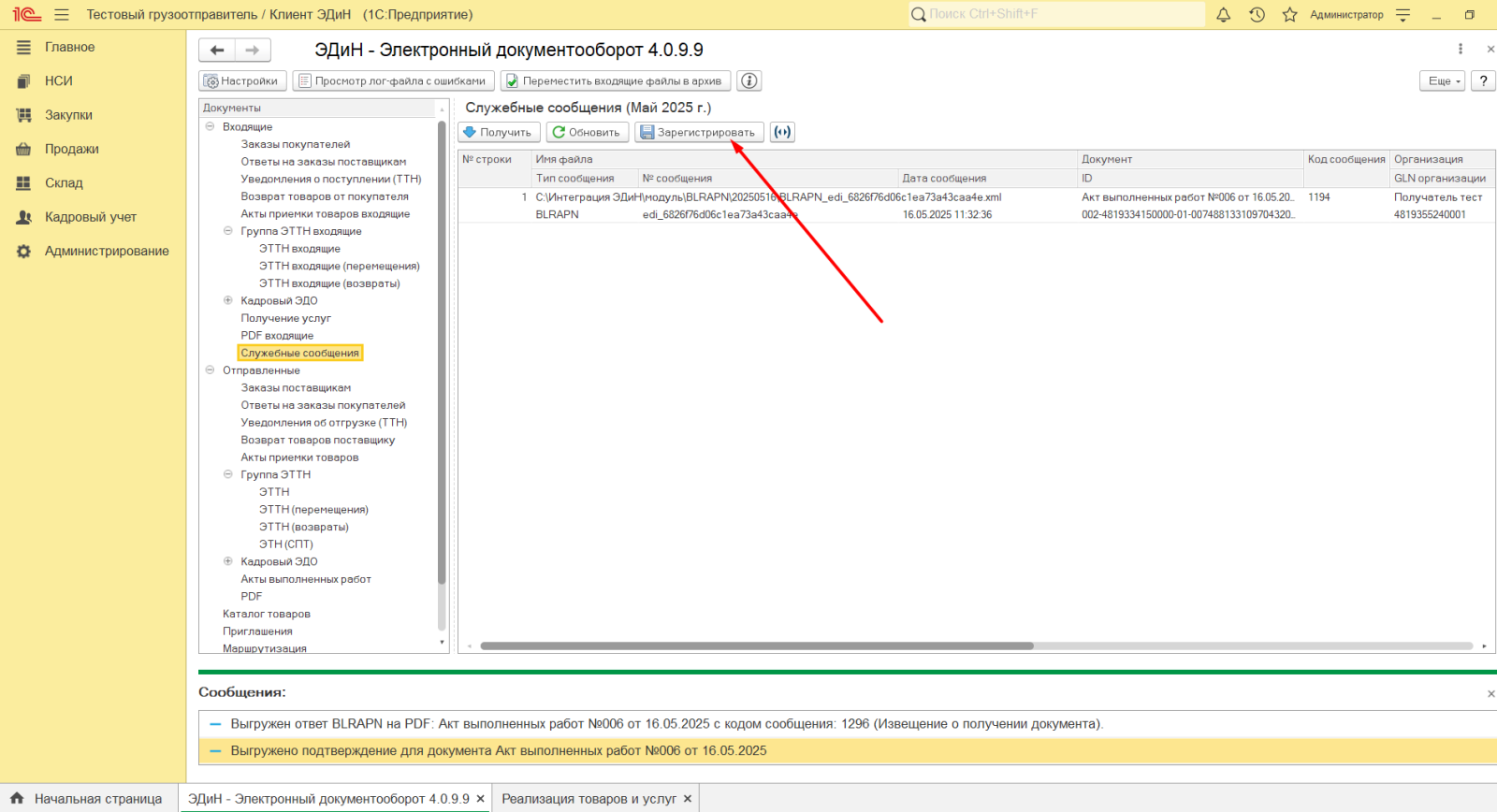Select Заказы поставщикам item

tap(296, 387)
